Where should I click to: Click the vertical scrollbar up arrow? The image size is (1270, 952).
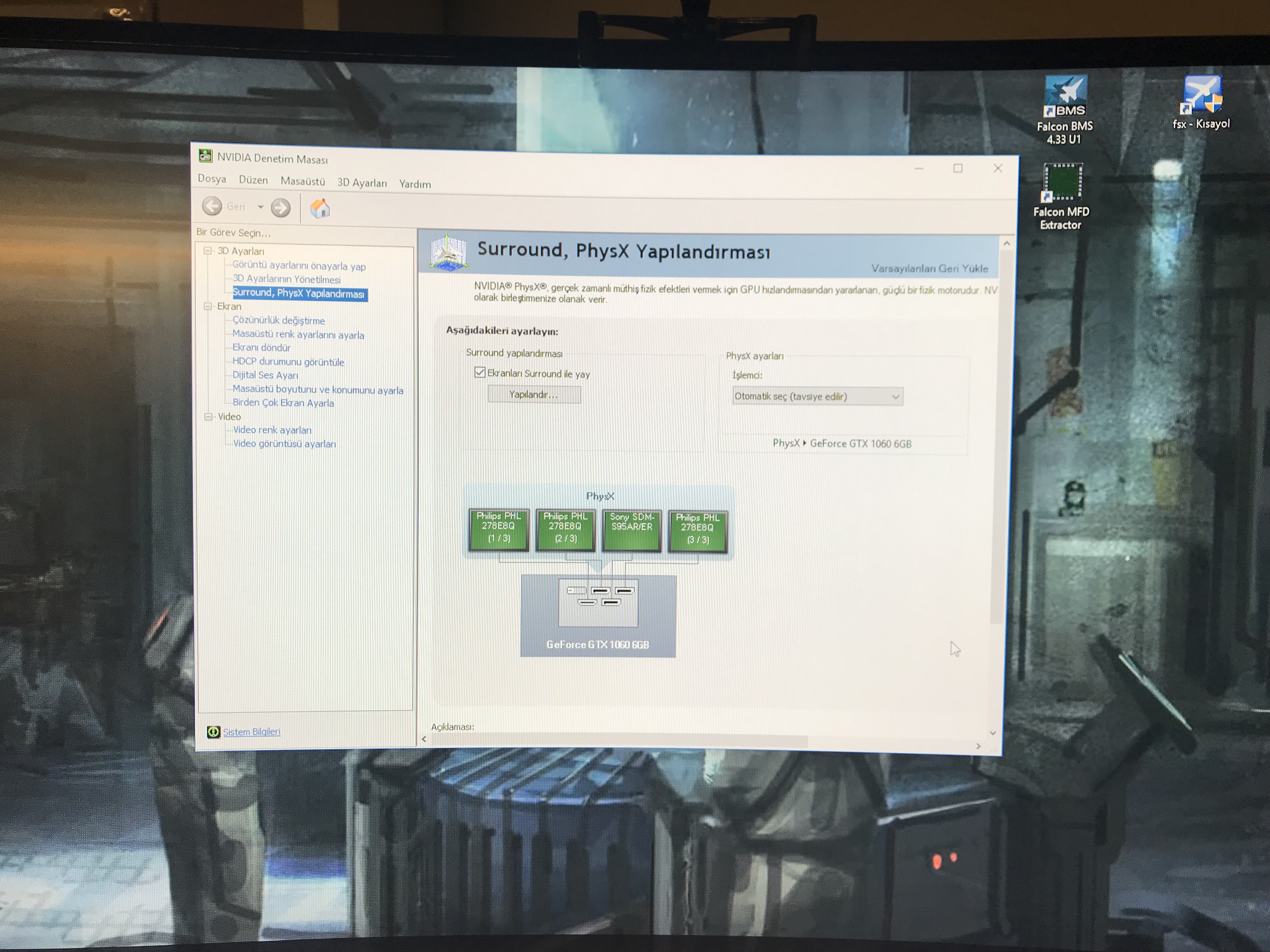tap(1006, 244)
